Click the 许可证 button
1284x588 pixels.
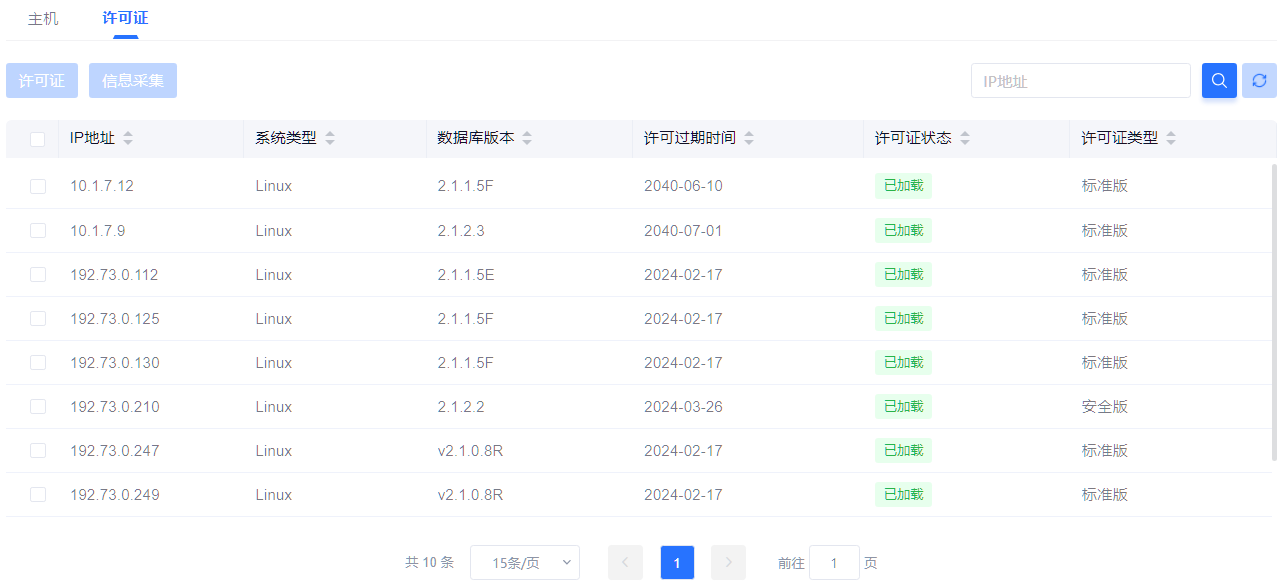42,81
